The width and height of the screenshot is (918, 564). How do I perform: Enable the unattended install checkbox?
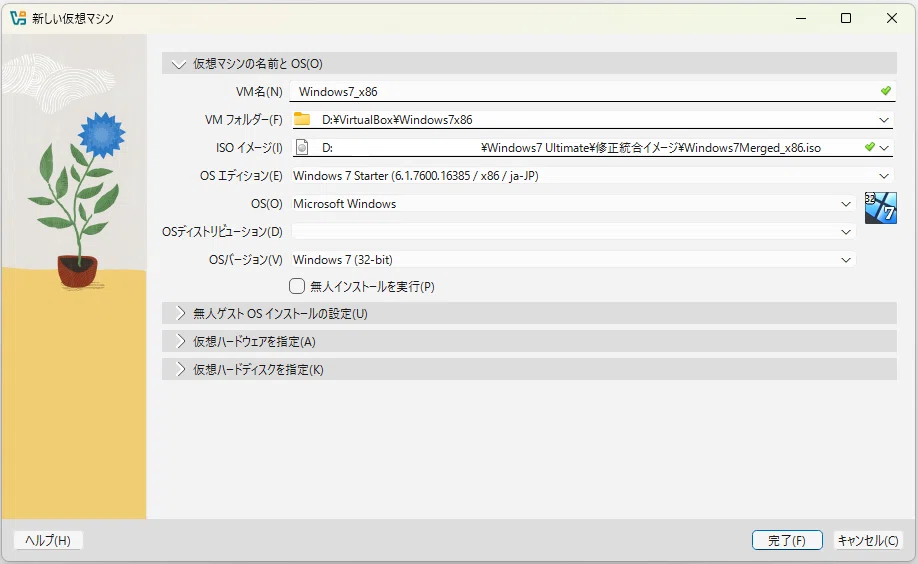(x=297, y=286)
